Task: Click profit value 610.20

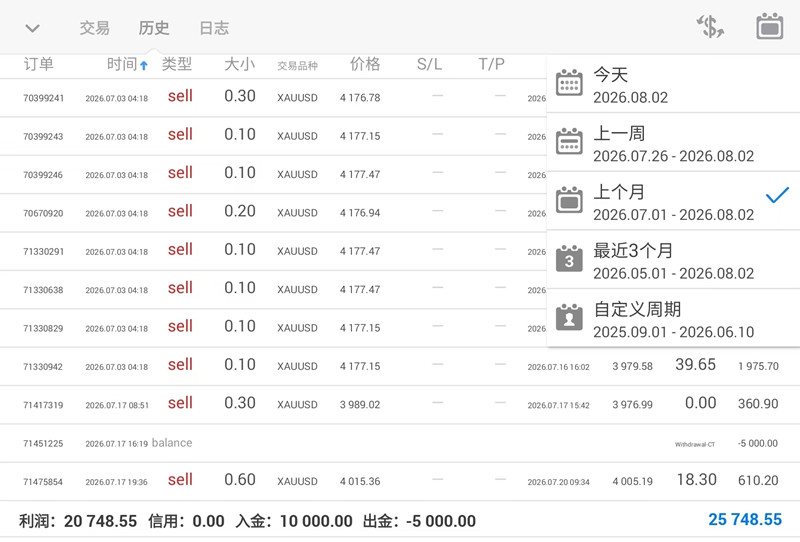Action: (758, 480)
